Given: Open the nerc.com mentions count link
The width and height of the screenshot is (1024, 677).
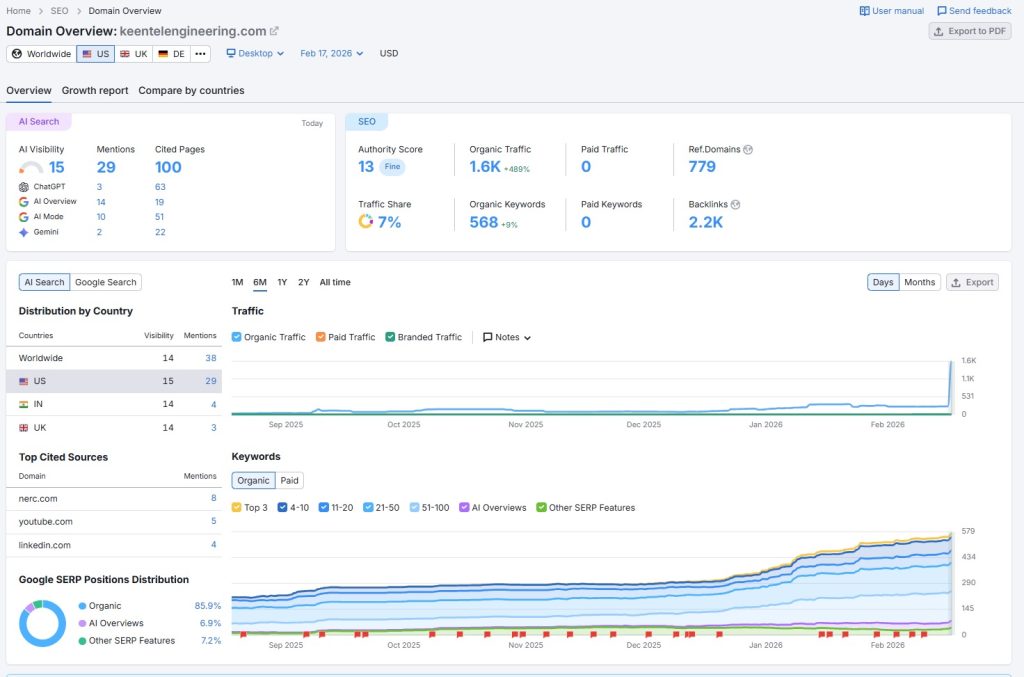Looking at the screenshot, I should 213,498.
